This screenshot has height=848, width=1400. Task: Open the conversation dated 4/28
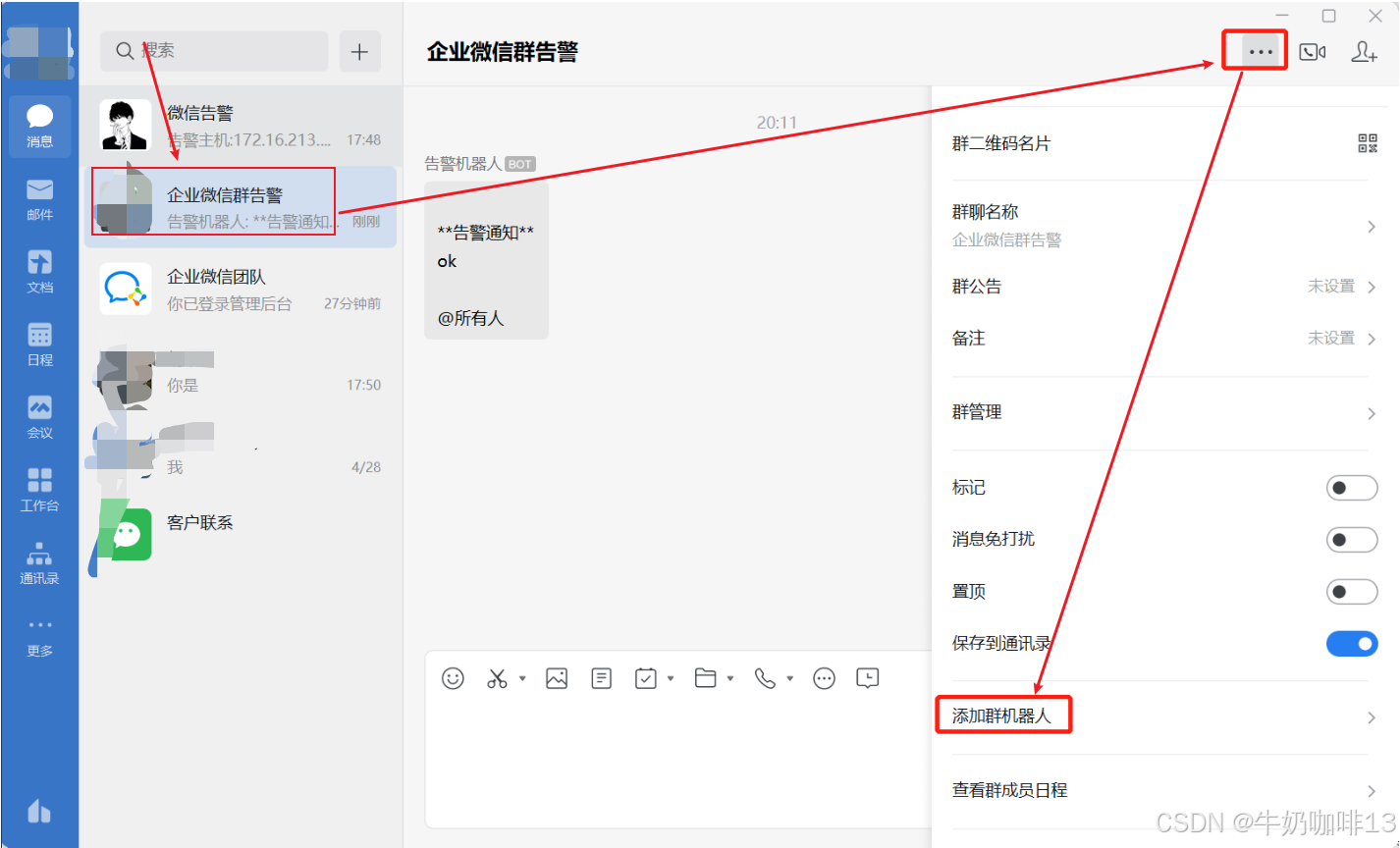241,452
